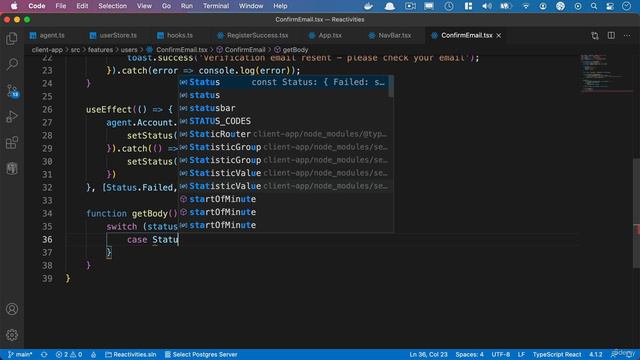Open the Terminal menu
Image resolution: width=640 pixels, height=360 pixels.
click(216, 6)
